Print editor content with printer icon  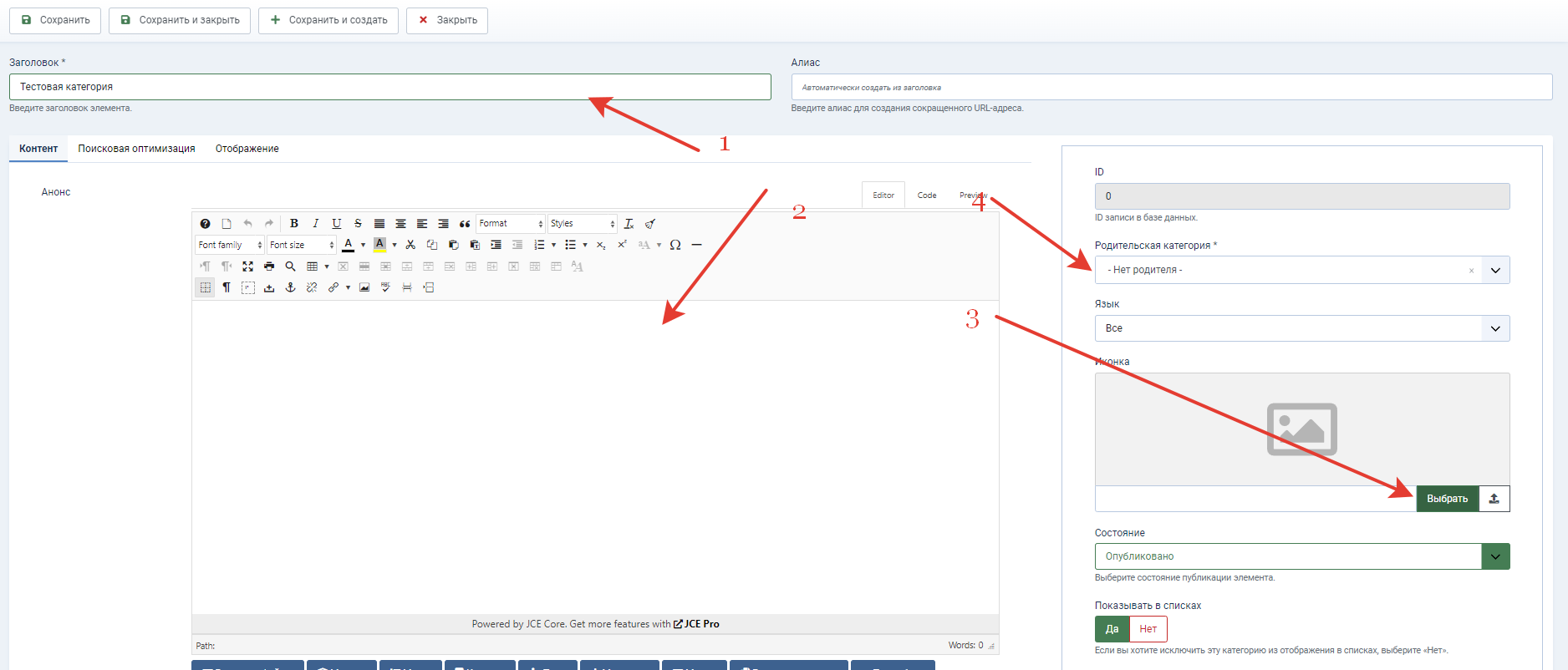click(269, 266)
